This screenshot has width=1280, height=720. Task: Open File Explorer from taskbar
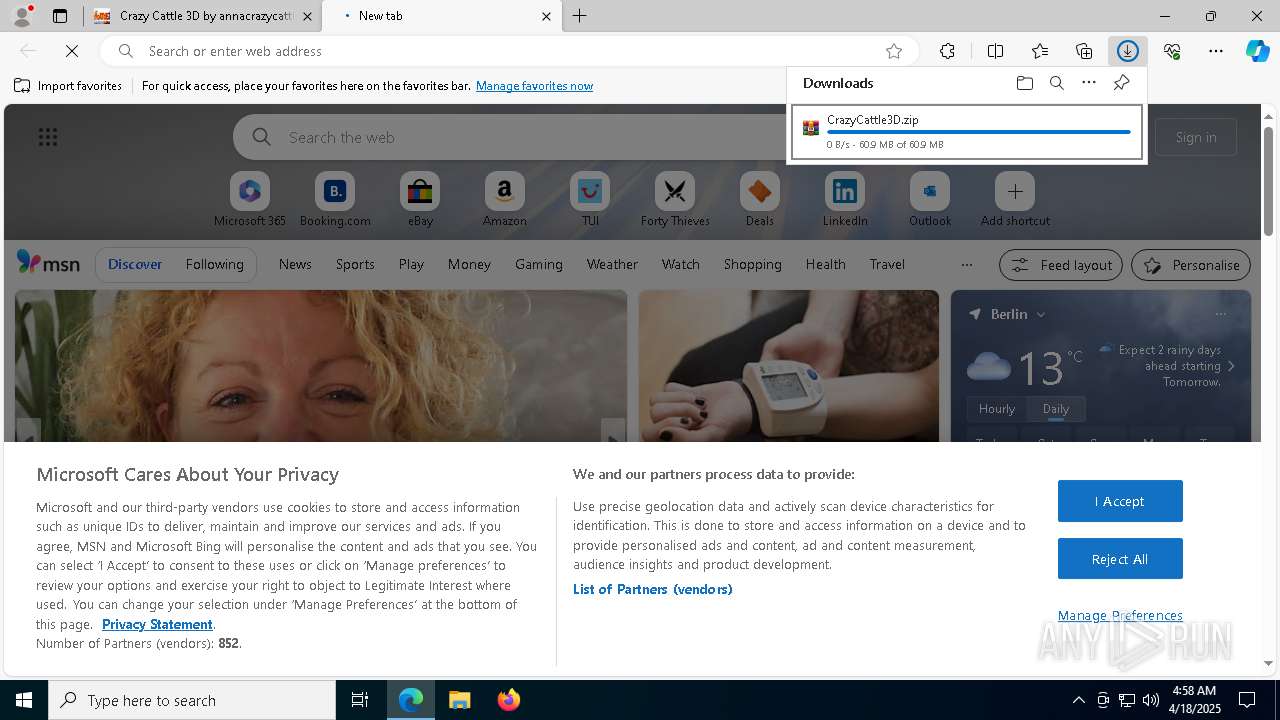point(460,700)
